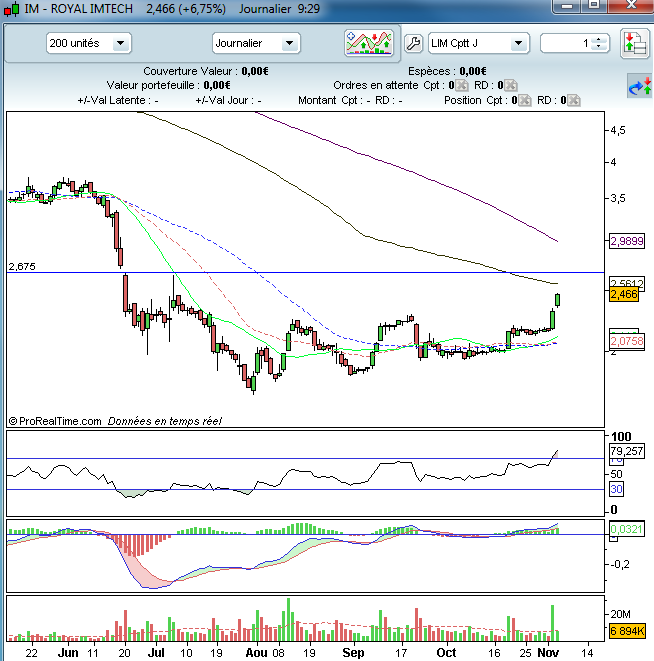Open the order ticket icon with red and green arrows

[x=635, y=43]
